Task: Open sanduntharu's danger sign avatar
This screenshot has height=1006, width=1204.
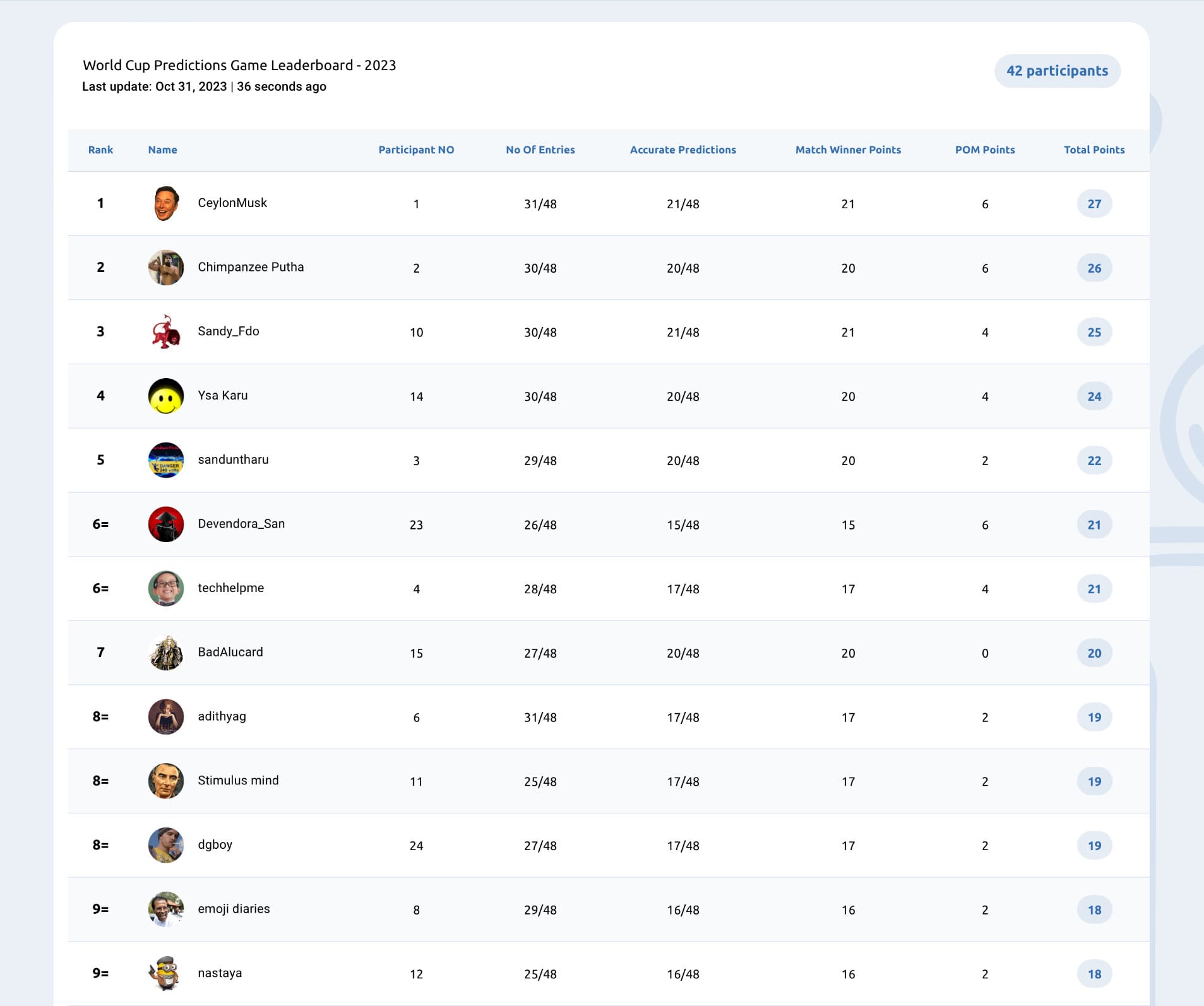Action: [166, 460]
